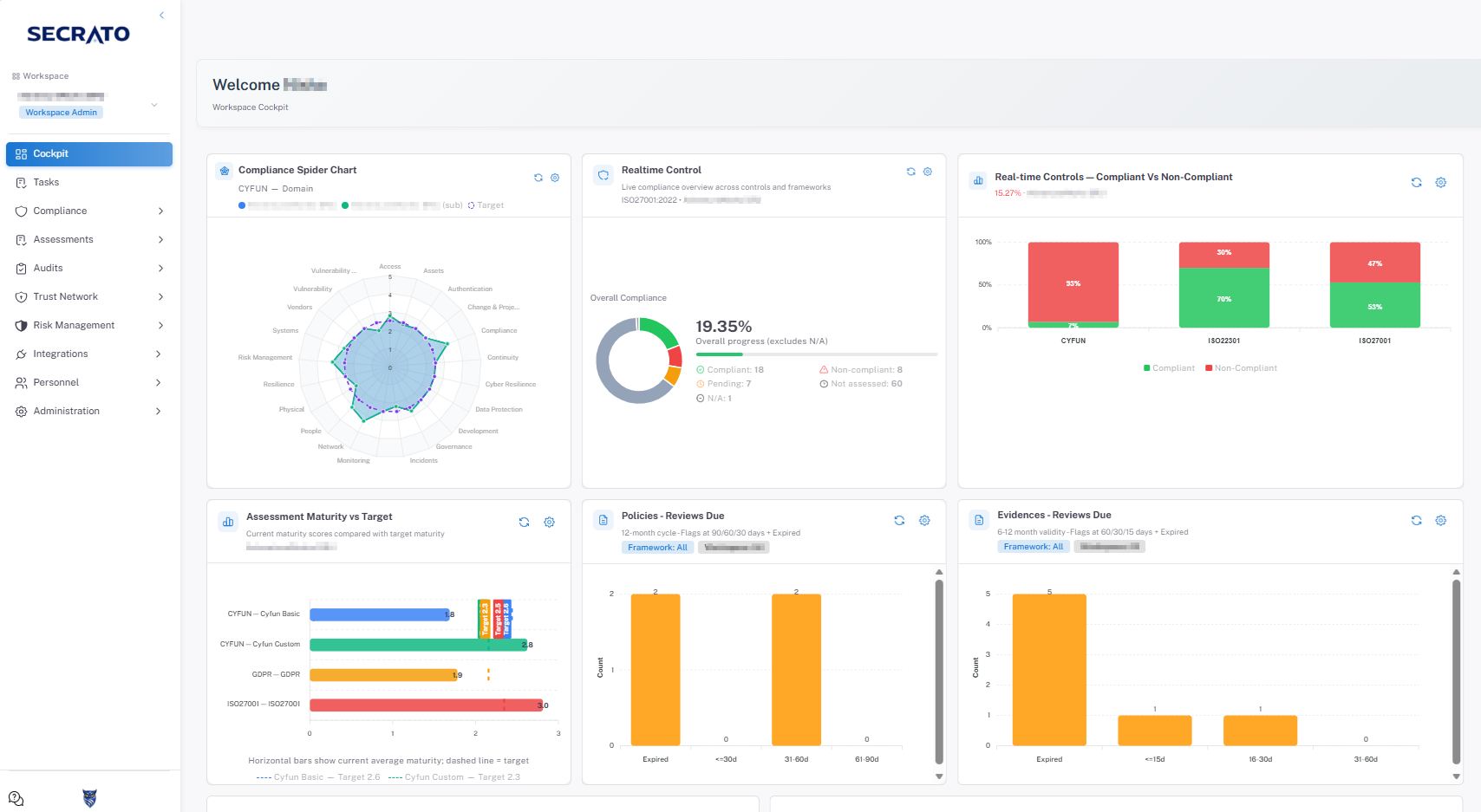Click the SECRATO logo
The width and height of the screenshot is (1481, 812).
[78, 34]
